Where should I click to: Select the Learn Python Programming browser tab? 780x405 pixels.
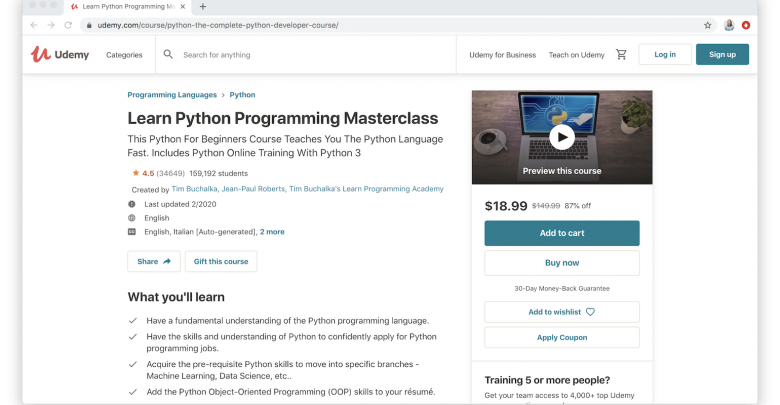coord(128,6)
